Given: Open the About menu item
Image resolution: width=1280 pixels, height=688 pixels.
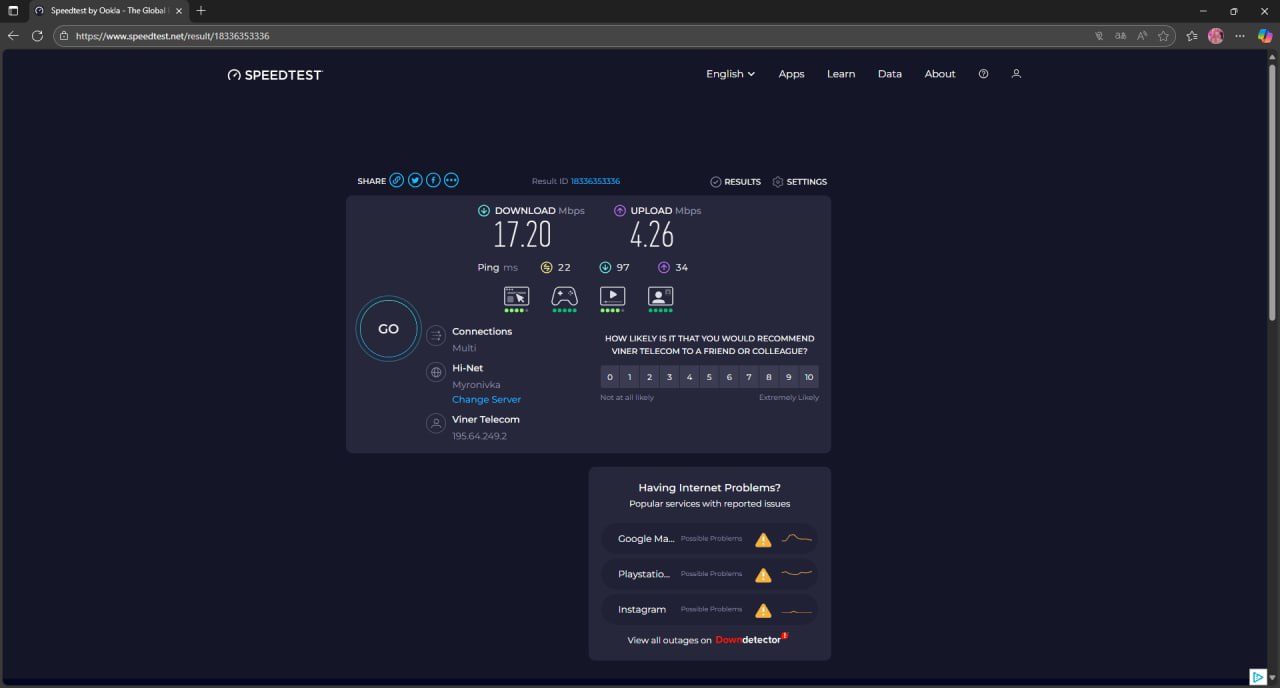Looking at the screenshot, I should click(x=939, y=74).
